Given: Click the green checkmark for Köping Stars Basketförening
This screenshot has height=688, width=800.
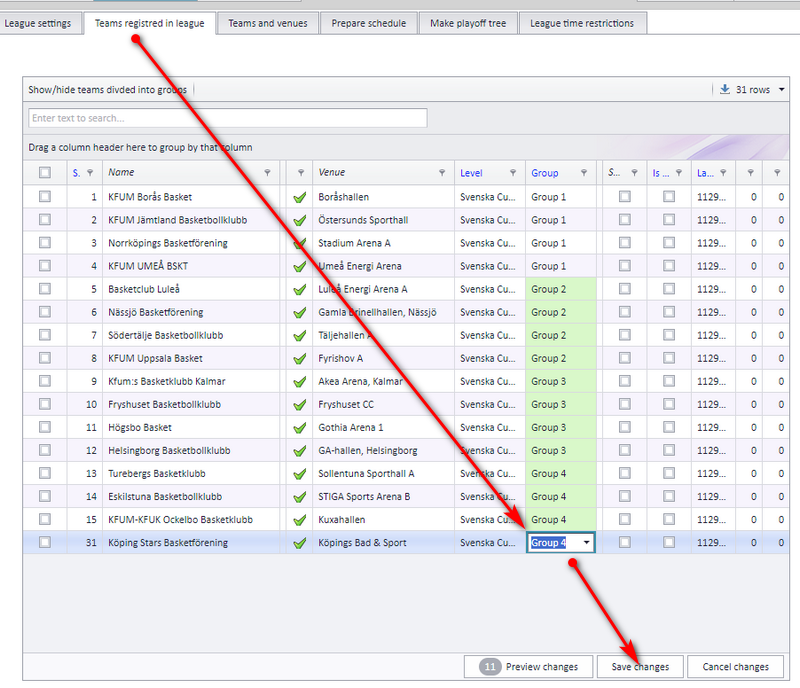Looking at the screenshot, I should [x=299, y=543].
